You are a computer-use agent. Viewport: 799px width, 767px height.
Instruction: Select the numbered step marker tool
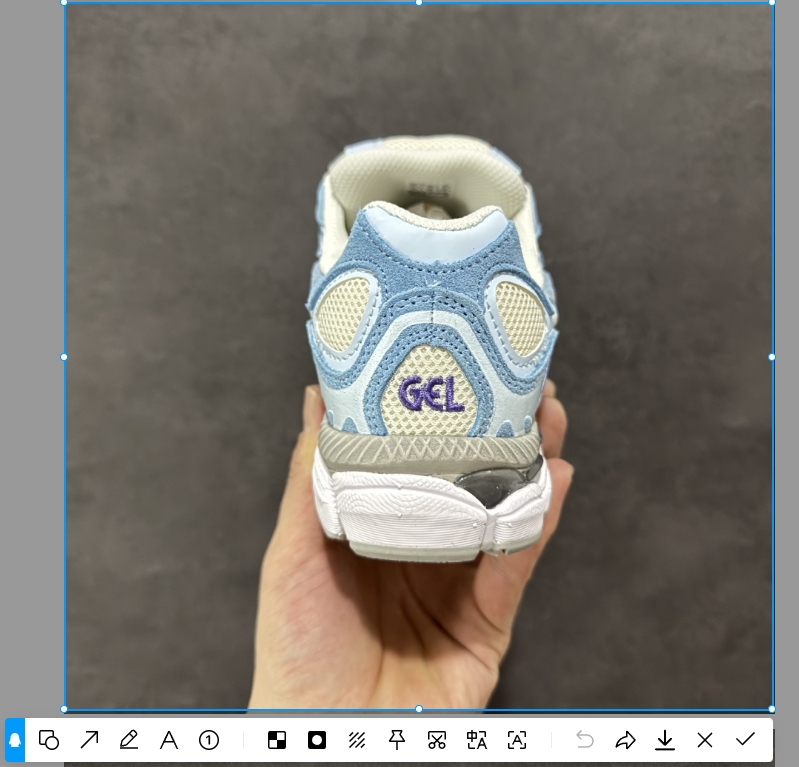tap(209, 740)
